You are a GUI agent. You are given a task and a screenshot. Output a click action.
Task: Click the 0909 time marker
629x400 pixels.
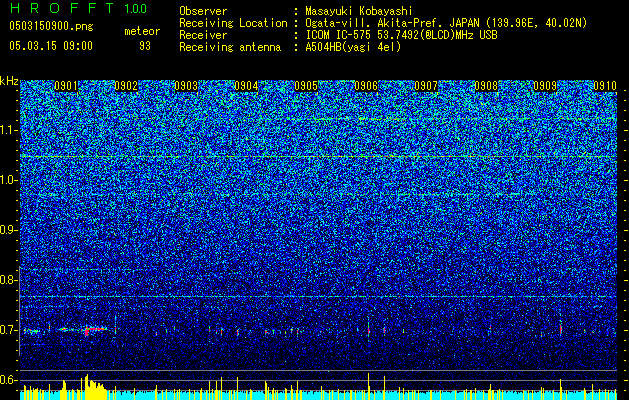pyautogui.click(x=545, y=86)
